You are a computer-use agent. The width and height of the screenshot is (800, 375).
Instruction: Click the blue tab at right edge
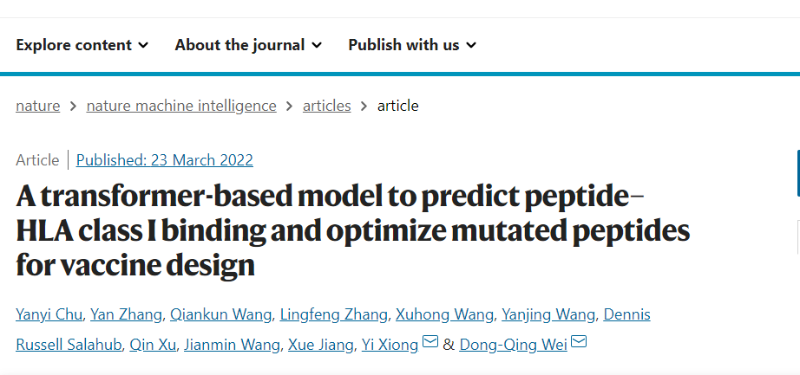coord(797,173)
